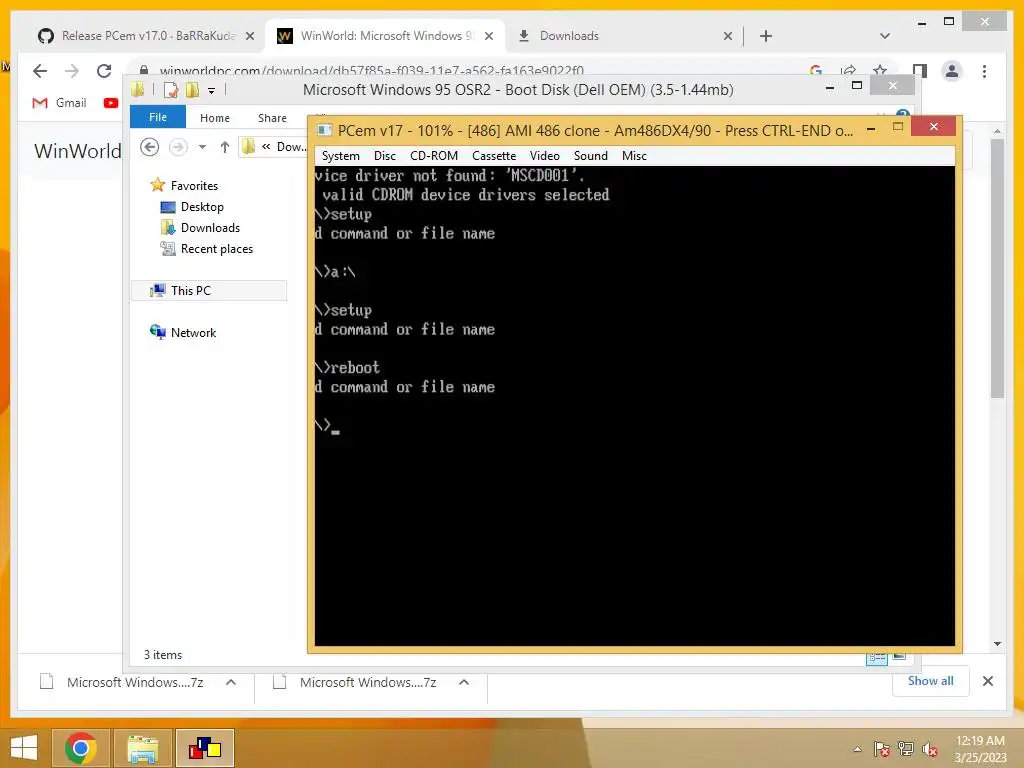The image size is (1024, 768).
Task: Bookmark this page with the star
Action: (880, 70)
